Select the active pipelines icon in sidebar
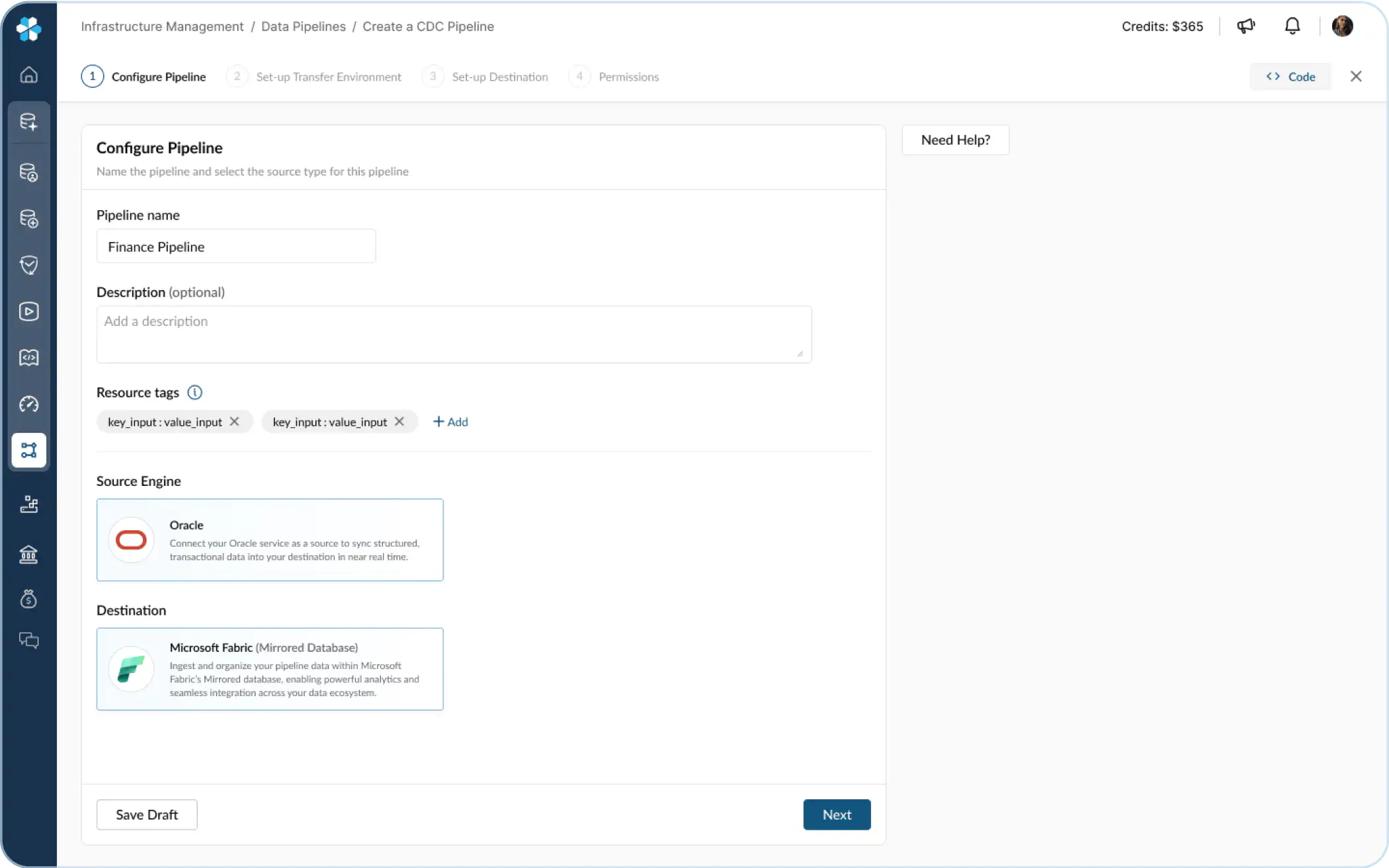Screen dimensions: 1389x868 click(x=28, y=450)
